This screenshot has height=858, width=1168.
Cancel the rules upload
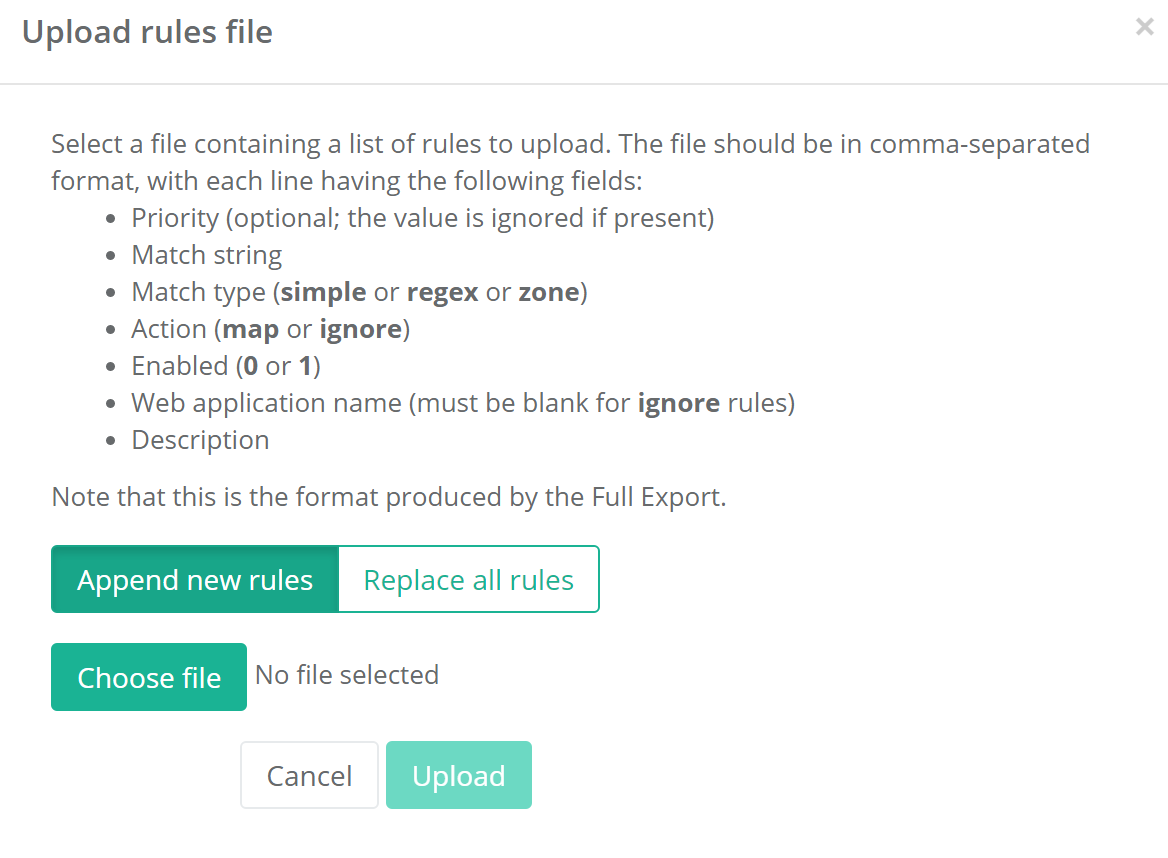309,775
